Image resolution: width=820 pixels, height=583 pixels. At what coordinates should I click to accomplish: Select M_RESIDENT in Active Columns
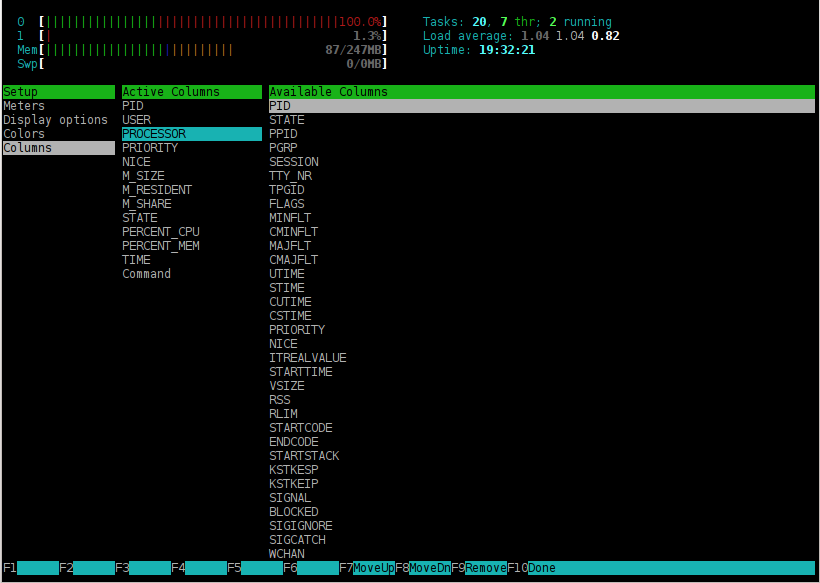(157, 190)
